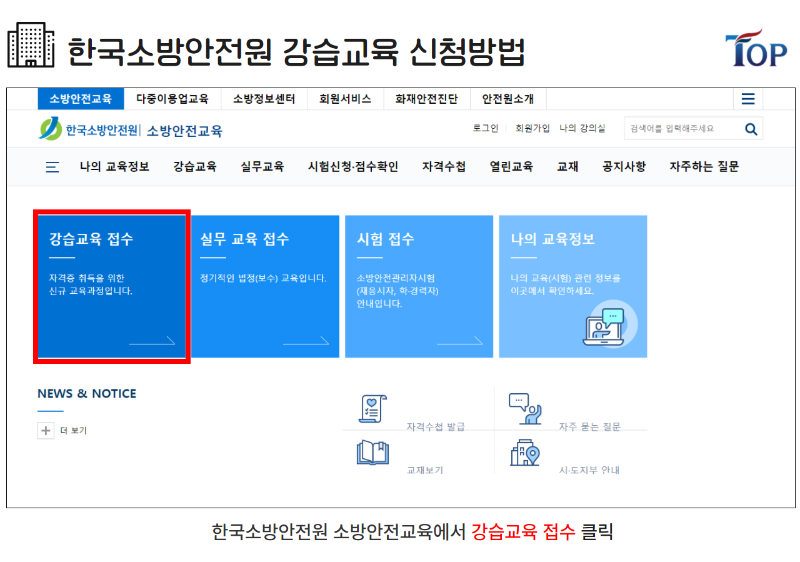This screenshot has width=800, height=562.
Task: Open the all-menu icon beside 나의 교육정보
Action: [x=53, y=167]
